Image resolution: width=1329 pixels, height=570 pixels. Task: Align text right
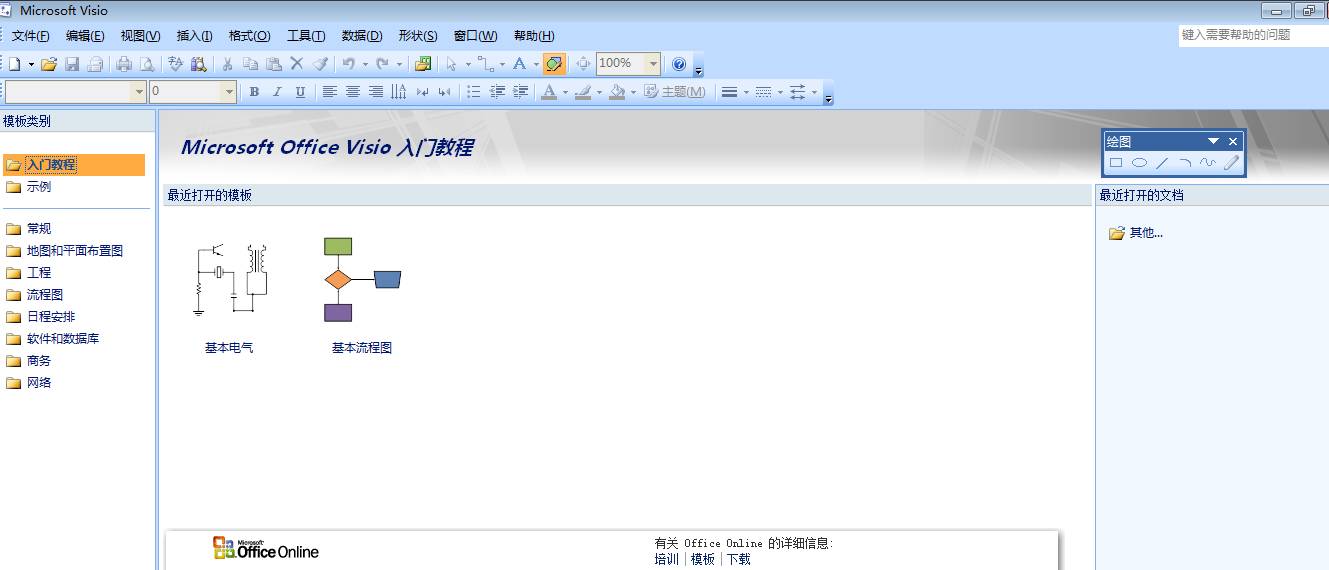[375, 92]
